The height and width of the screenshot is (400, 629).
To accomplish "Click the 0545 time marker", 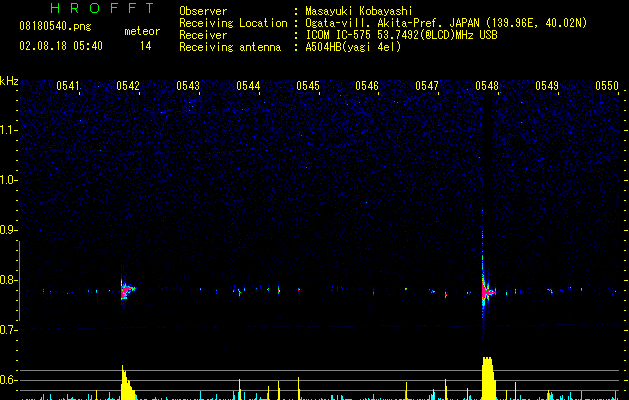I will coord(308,86).
